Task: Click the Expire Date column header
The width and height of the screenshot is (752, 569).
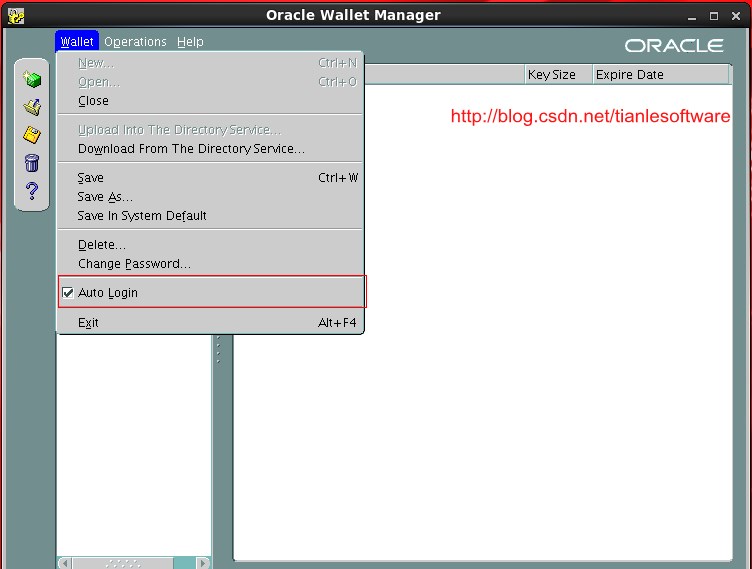Action: tap(661, 75)
